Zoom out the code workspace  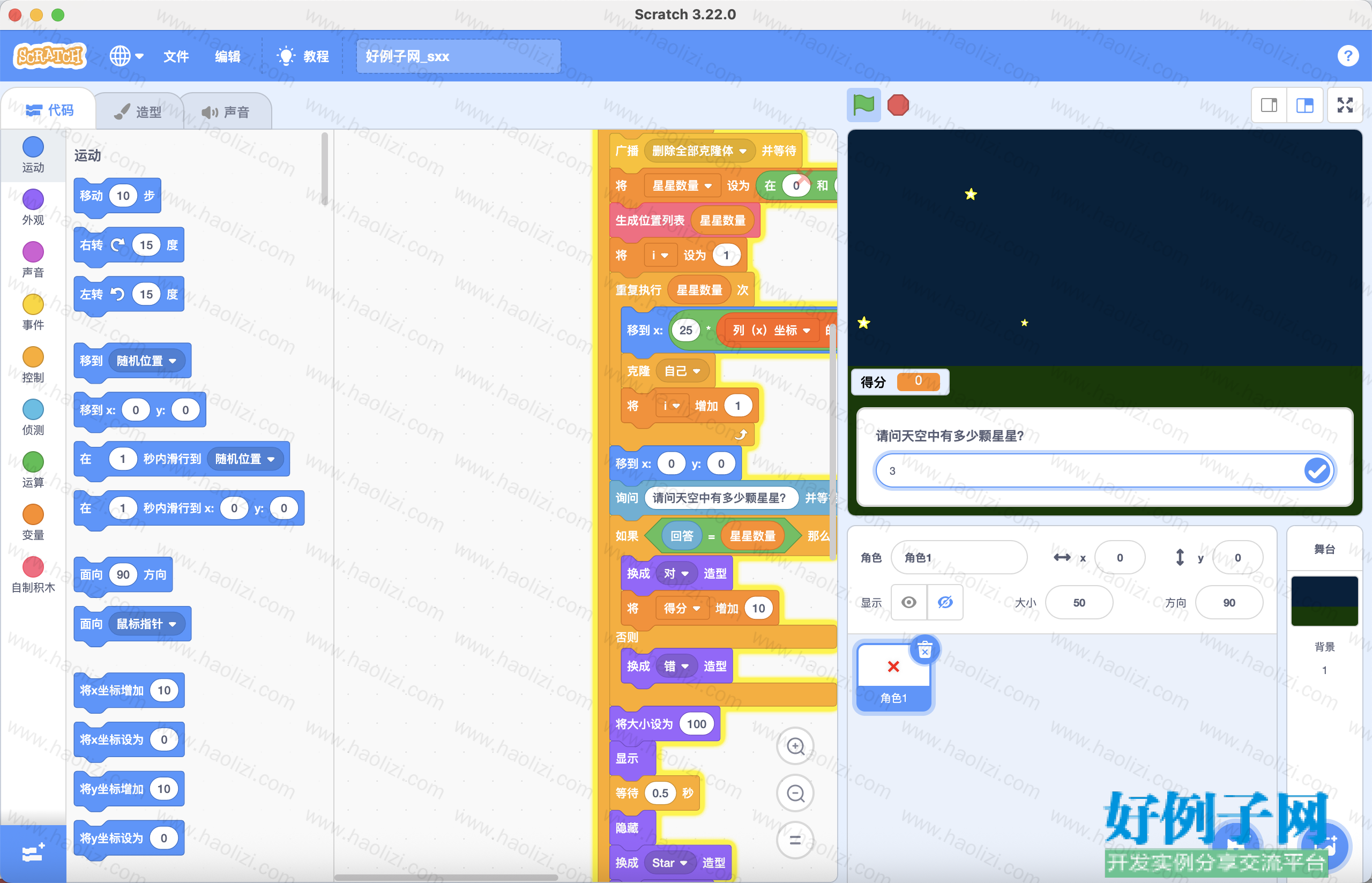pos(795,793)
